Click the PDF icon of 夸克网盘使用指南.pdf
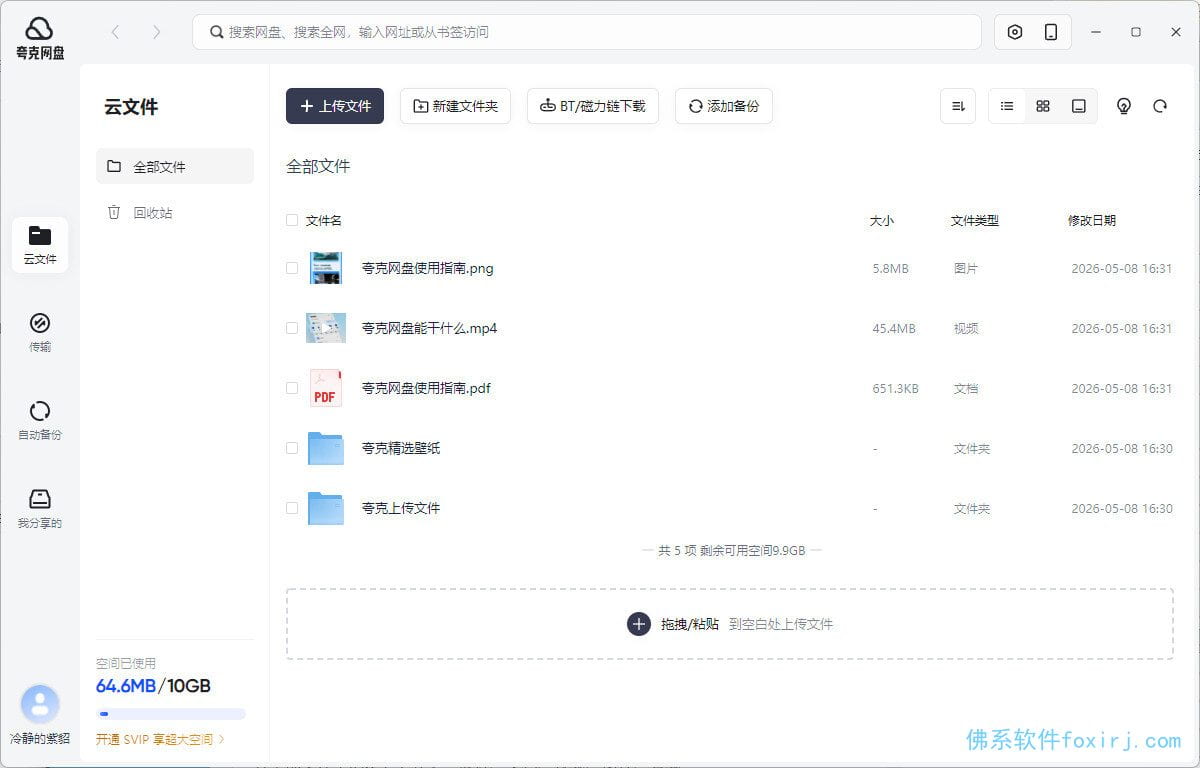This screenshot has height=768, width=1200. (326, 388)
